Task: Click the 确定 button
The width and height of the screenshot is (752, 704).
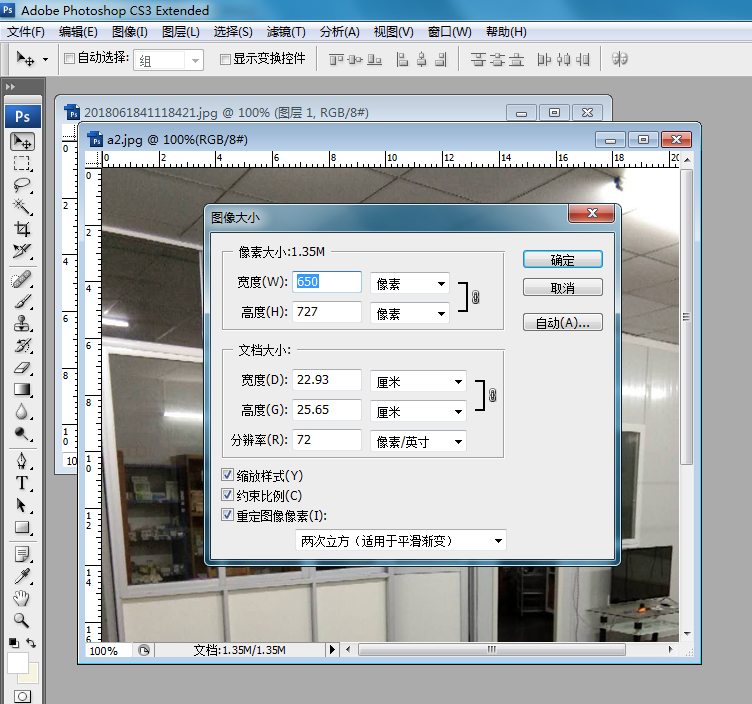Action: pyautogui.click(x=562, y=259)
